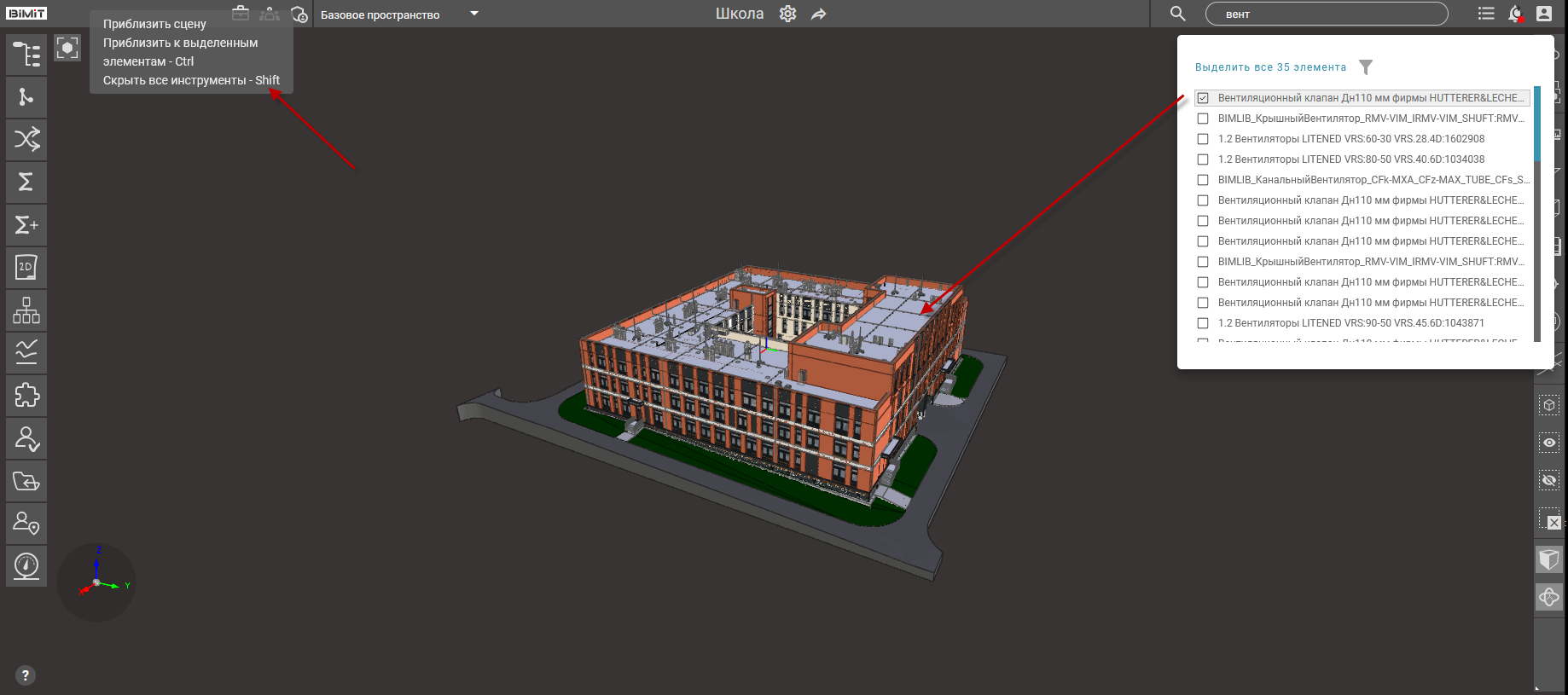Uncheck the first Вентиляционный клапан item

[1203, 98]
